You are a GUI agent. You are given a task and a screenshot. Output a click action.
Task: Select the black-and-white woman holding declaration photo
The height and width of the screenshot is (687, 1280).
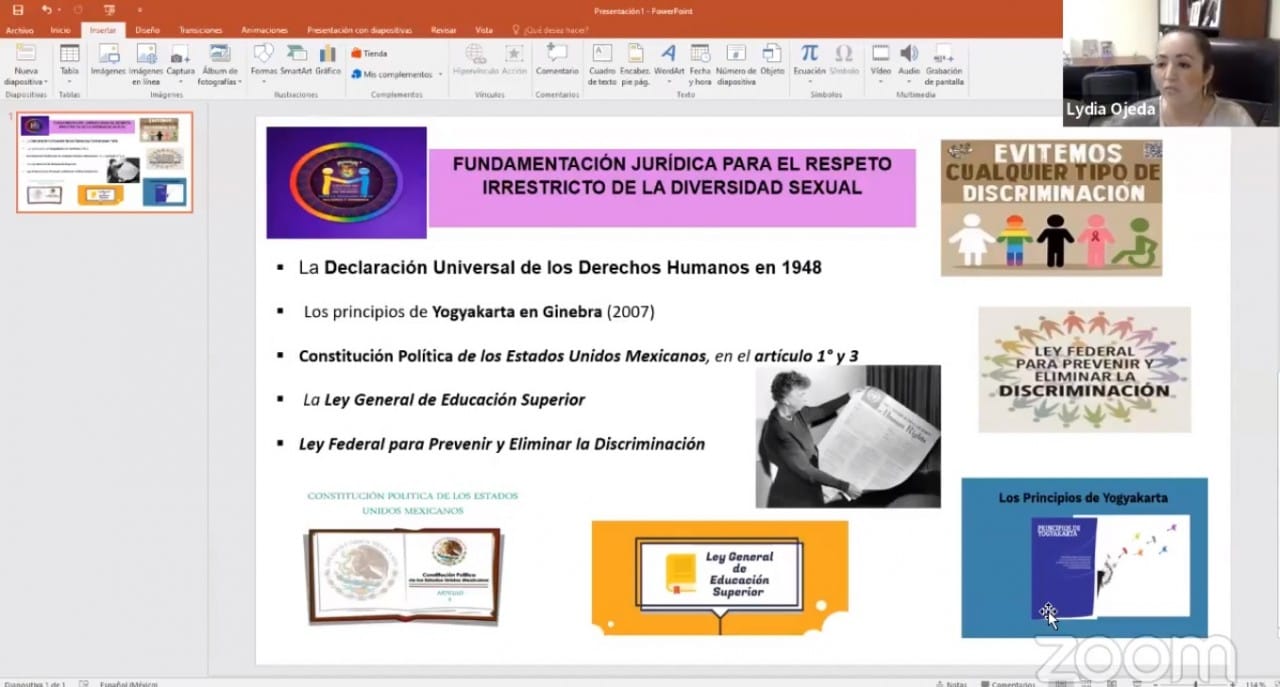(x=848, y=436)
